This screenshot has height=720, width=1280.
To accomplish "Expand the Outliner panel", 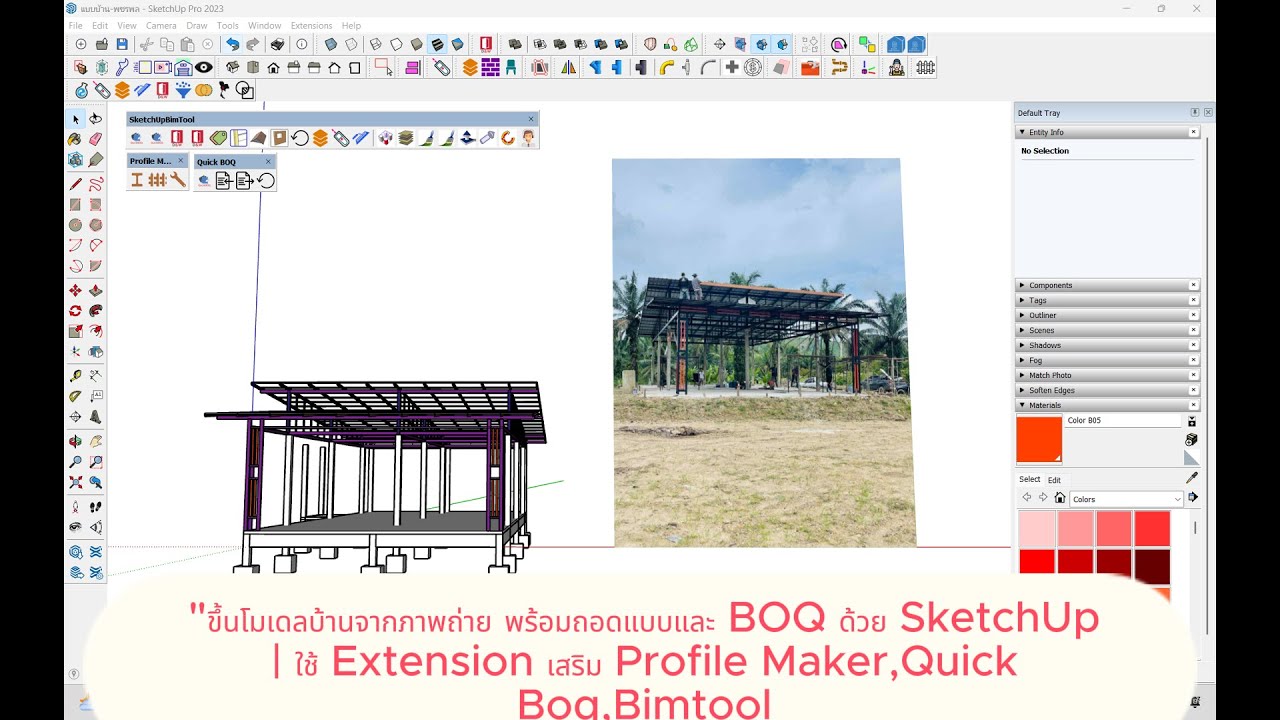I will [x=1108, y=315].
